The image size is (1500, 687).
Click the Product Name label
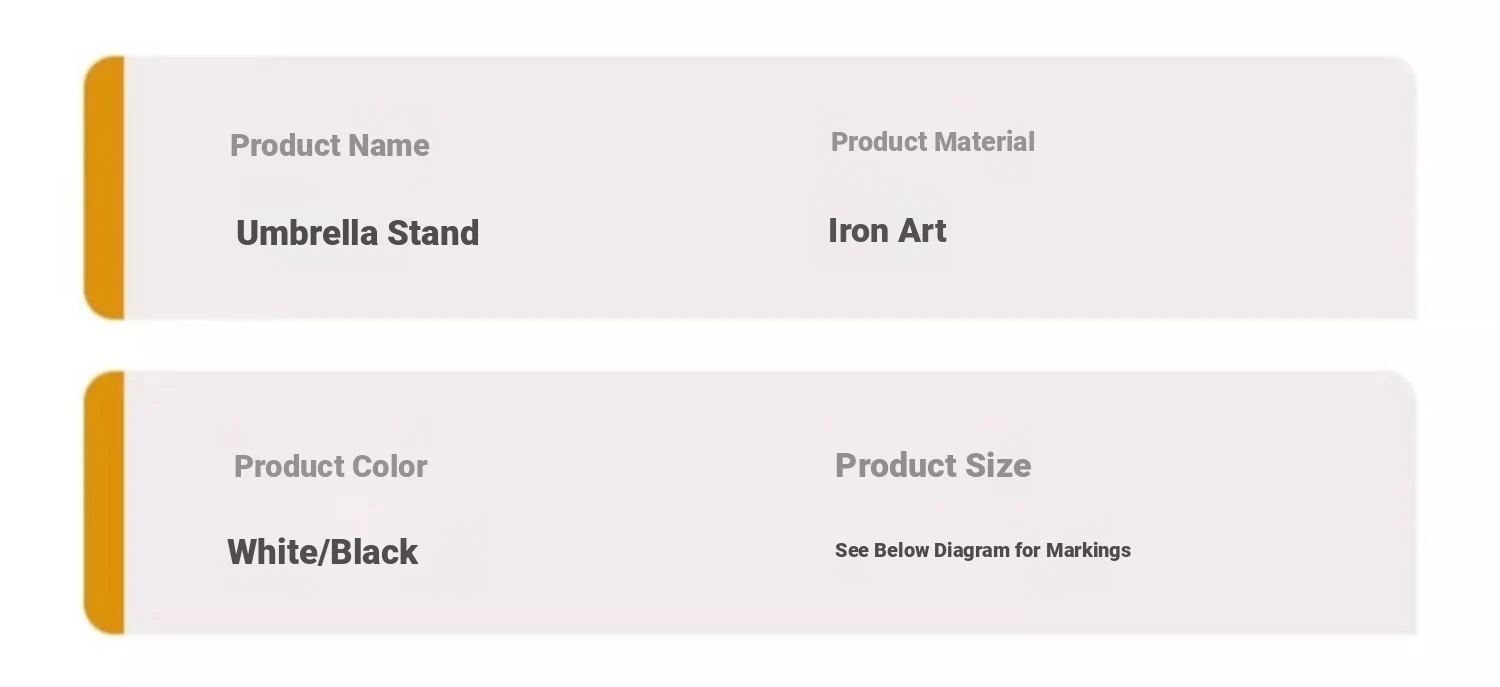329,146
